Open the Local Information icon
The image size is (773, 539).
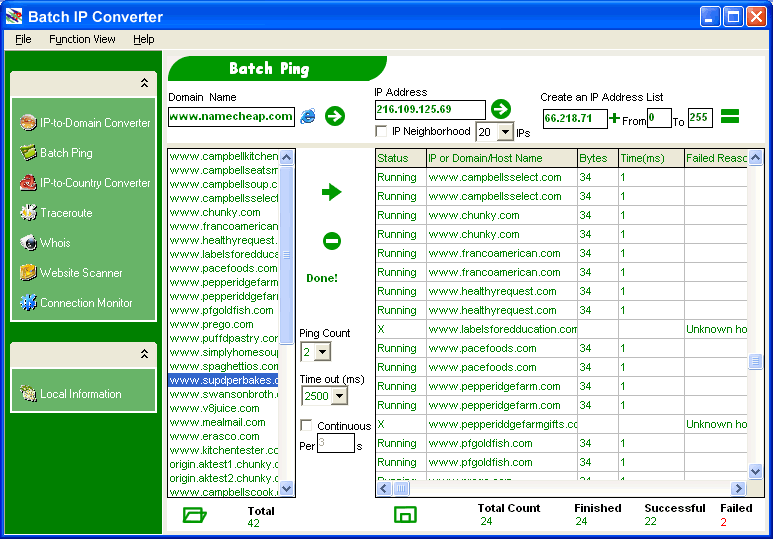[x=28, y=394]
